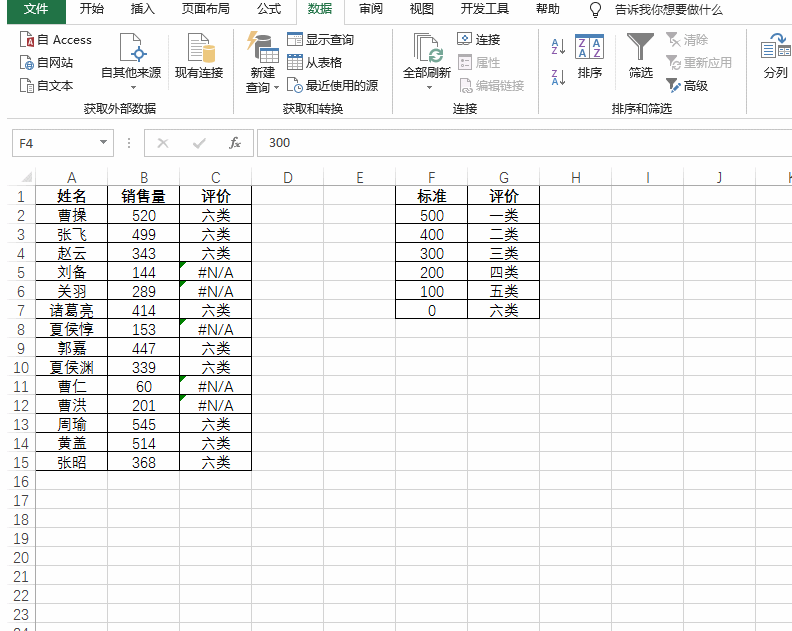Open the Help (帮助) tab
The height and width of the screenshot is (631, 792).
[x=548, y=9]
